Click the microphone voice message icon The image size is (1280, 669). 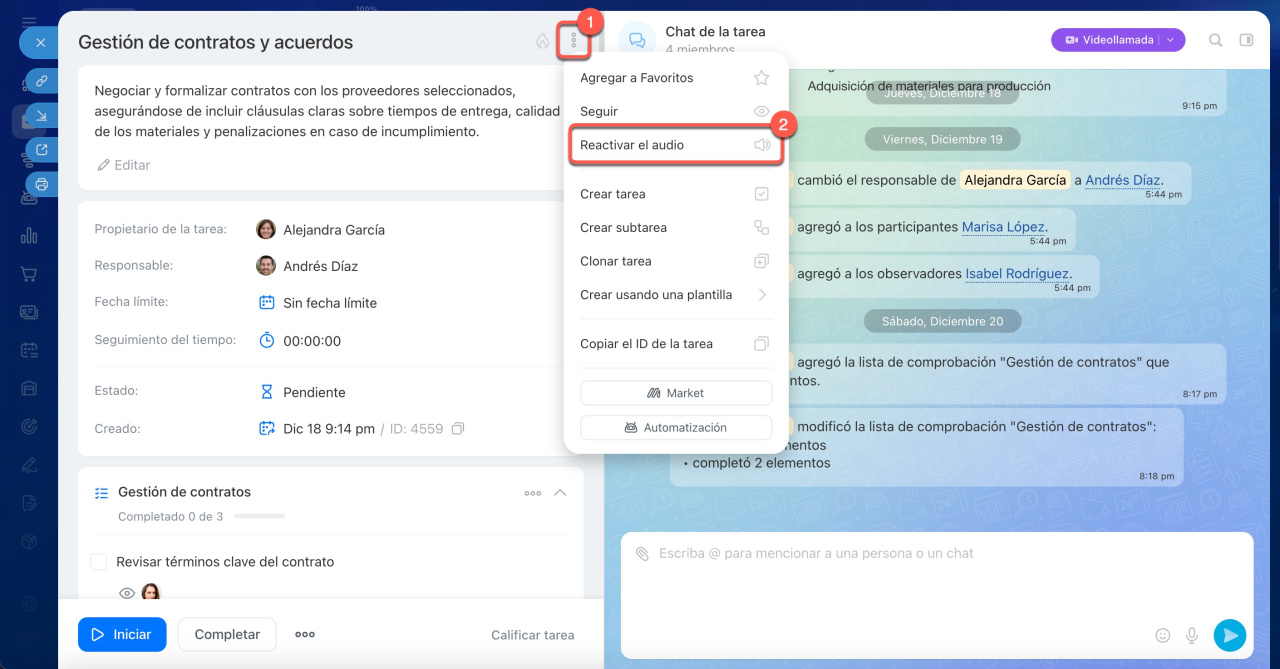tap(1192, 635)
